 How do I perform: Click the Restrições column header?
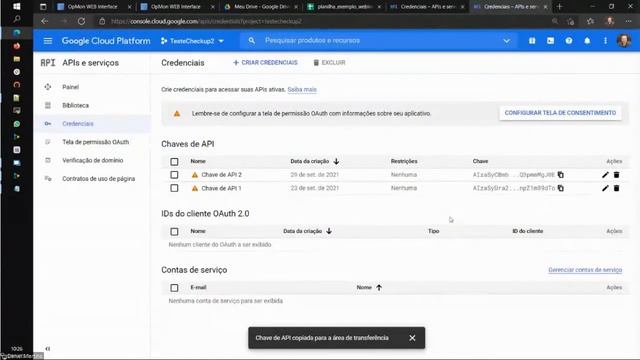(404, 161)
